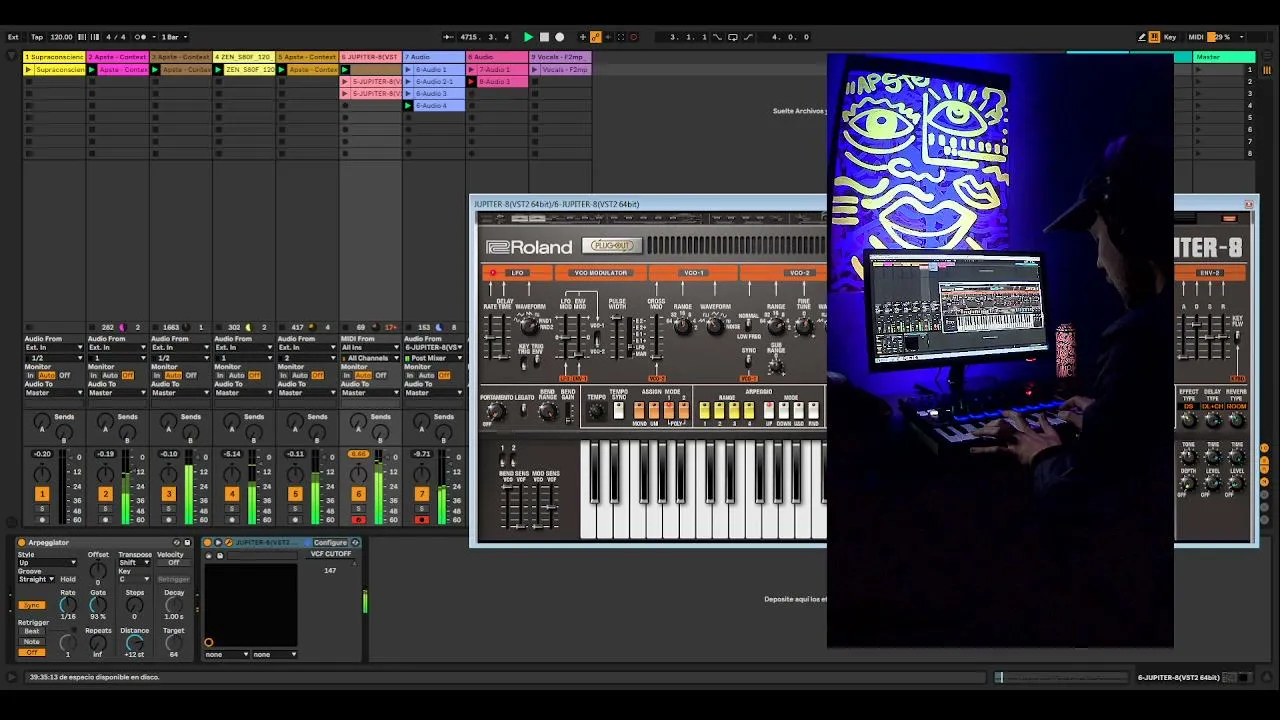Select the 7 Audio track header
This screenshot has height=720, width=1280.
point(434,57)
